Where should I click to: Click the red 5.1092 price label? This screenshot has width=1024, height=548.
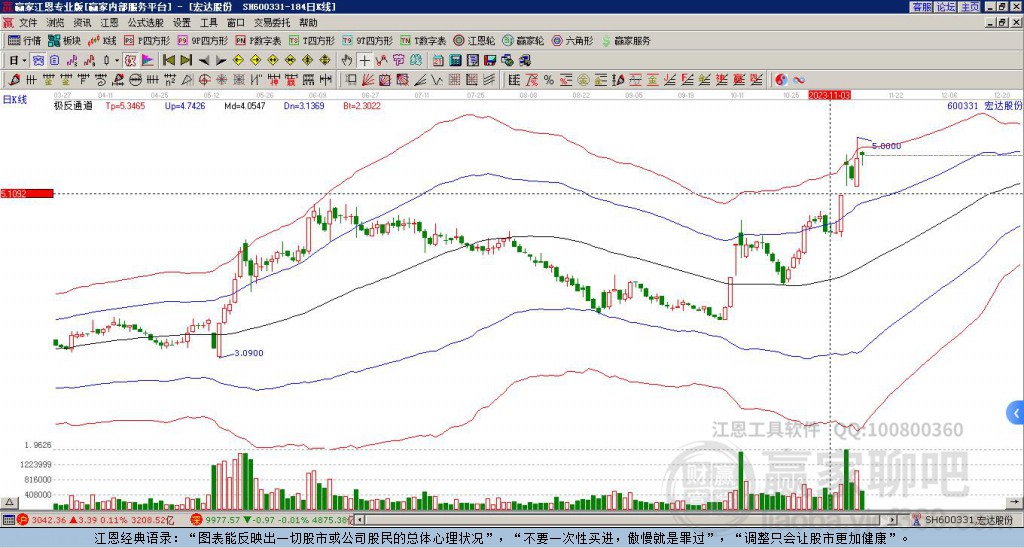(27, 193)
